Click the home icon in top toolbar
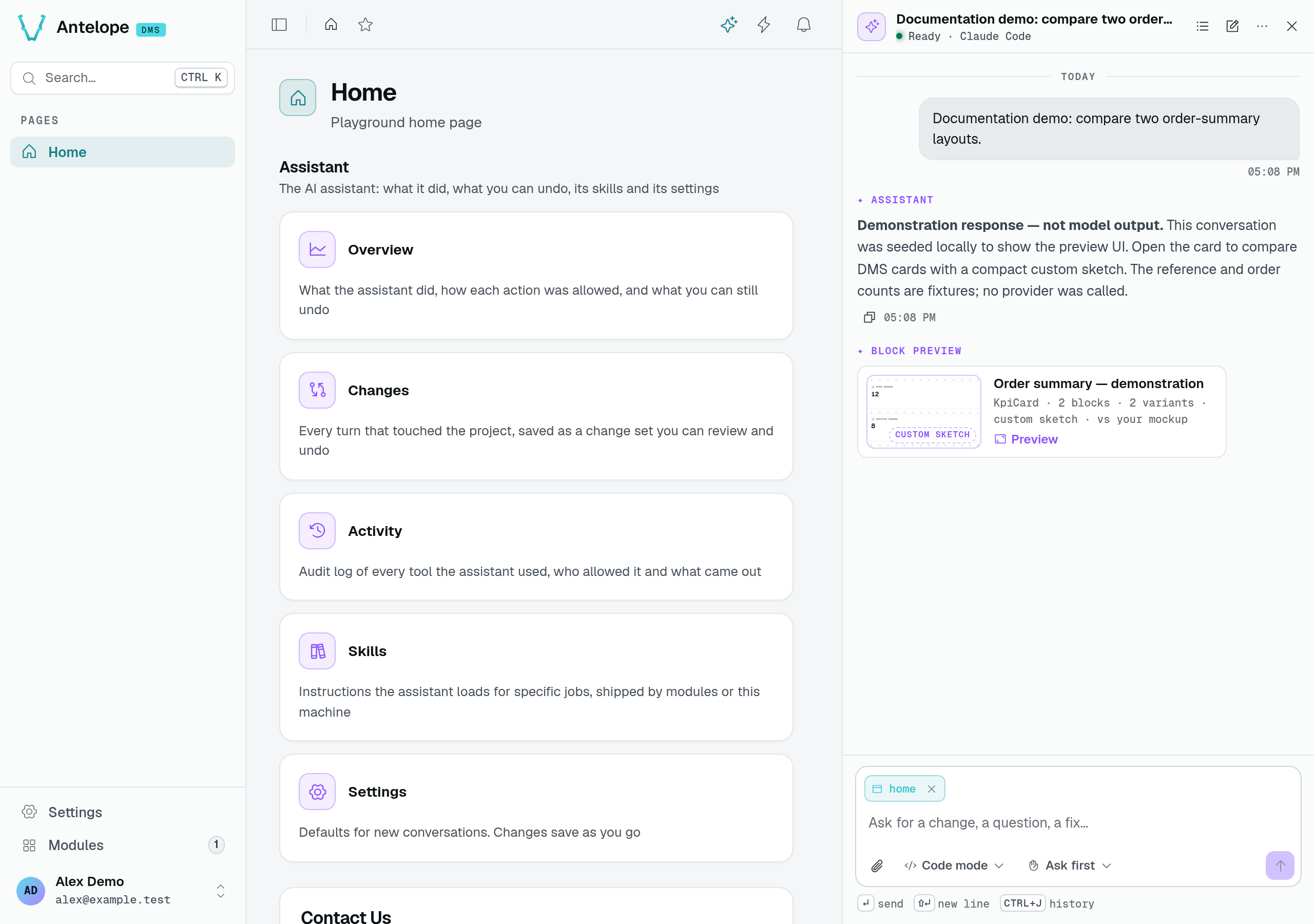The image size is (1314, 924). [x=331, y=25]
